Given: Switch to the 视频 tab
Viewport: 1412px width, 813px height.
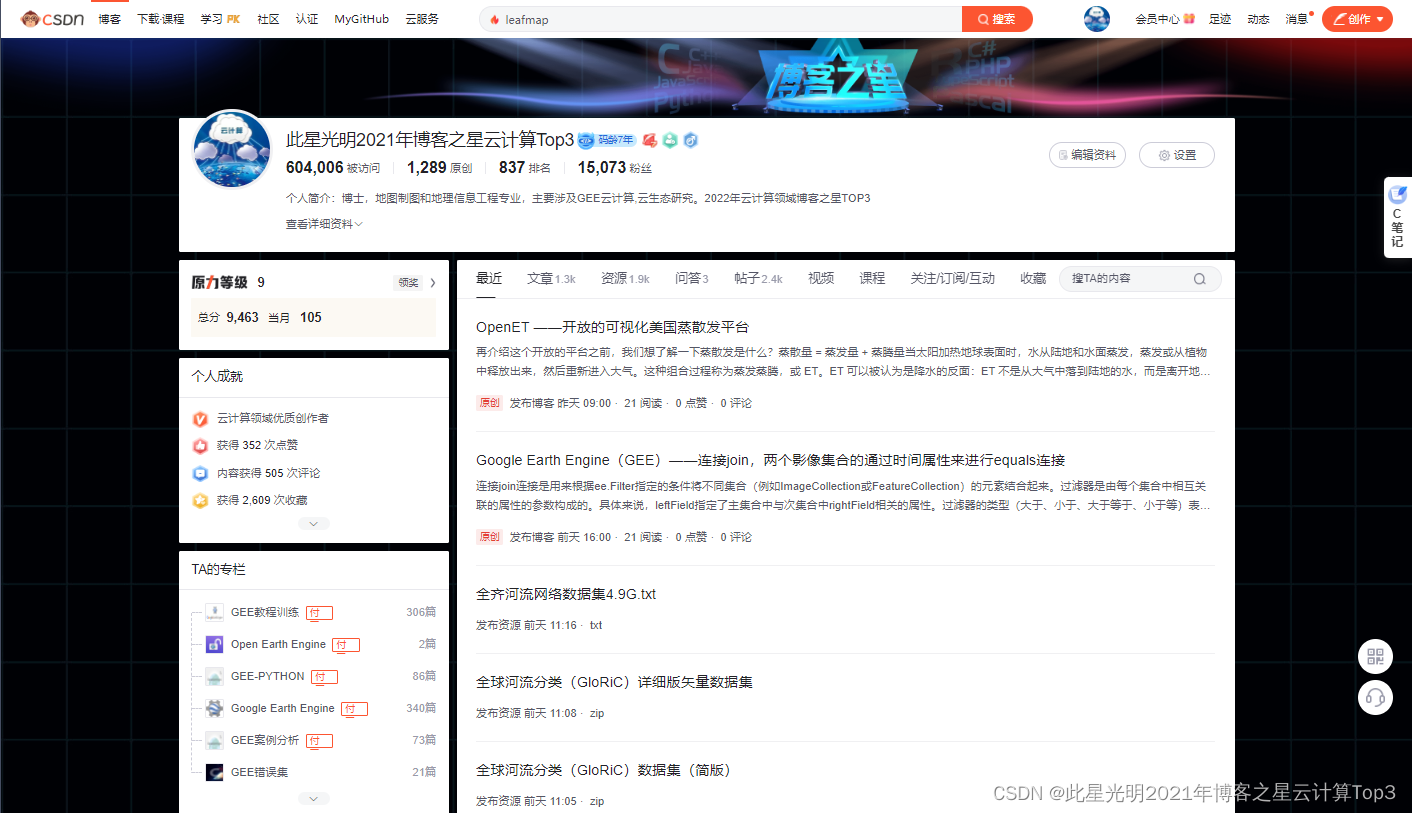Looking at the screenshot, I should [x=821, y=278].
